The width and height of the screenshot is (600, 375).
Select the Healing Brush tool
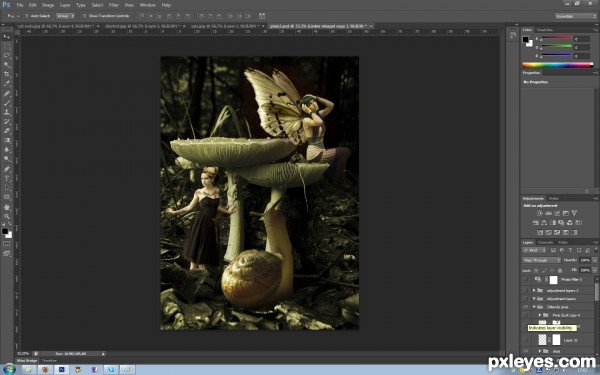[7, 93]
